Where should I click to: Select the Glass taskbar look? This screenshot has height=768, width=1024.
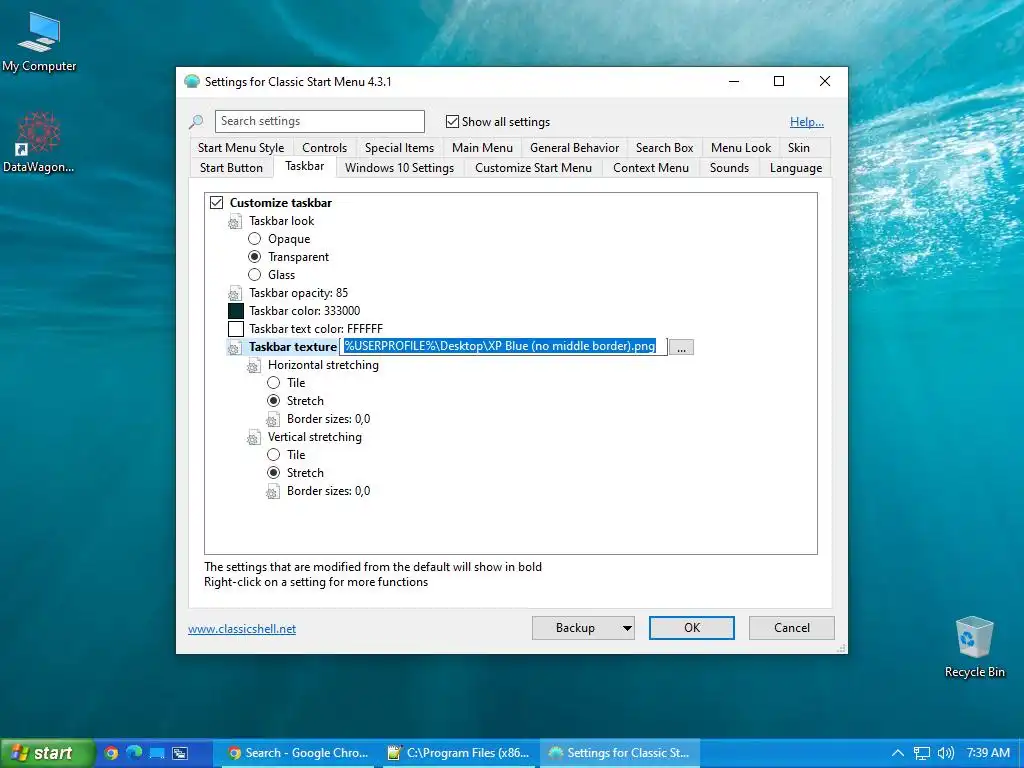(255, 275)
